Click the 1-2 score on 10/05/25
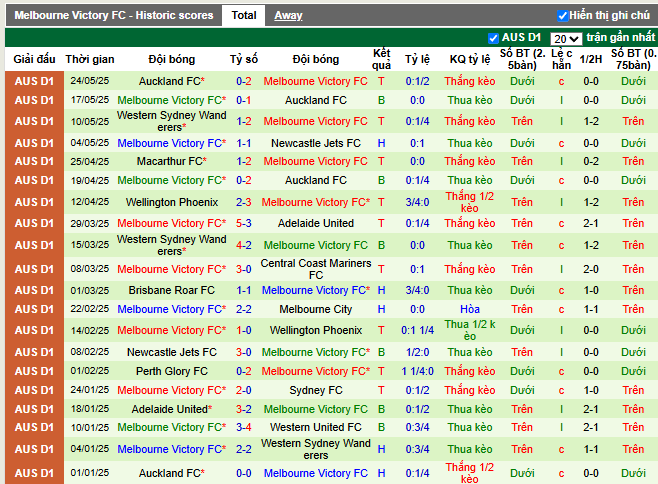The height and width of the screenshot is (484, 658). coord(243,121)
